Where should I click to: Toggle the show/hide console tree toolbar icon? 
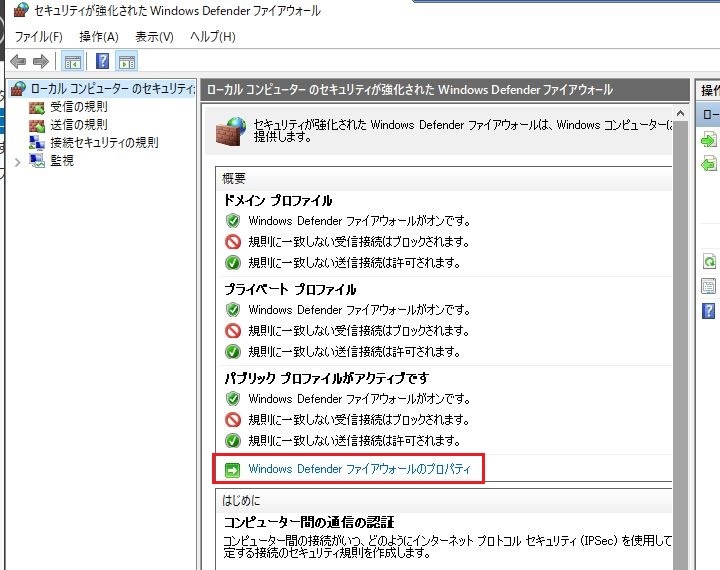pos(73,61)
